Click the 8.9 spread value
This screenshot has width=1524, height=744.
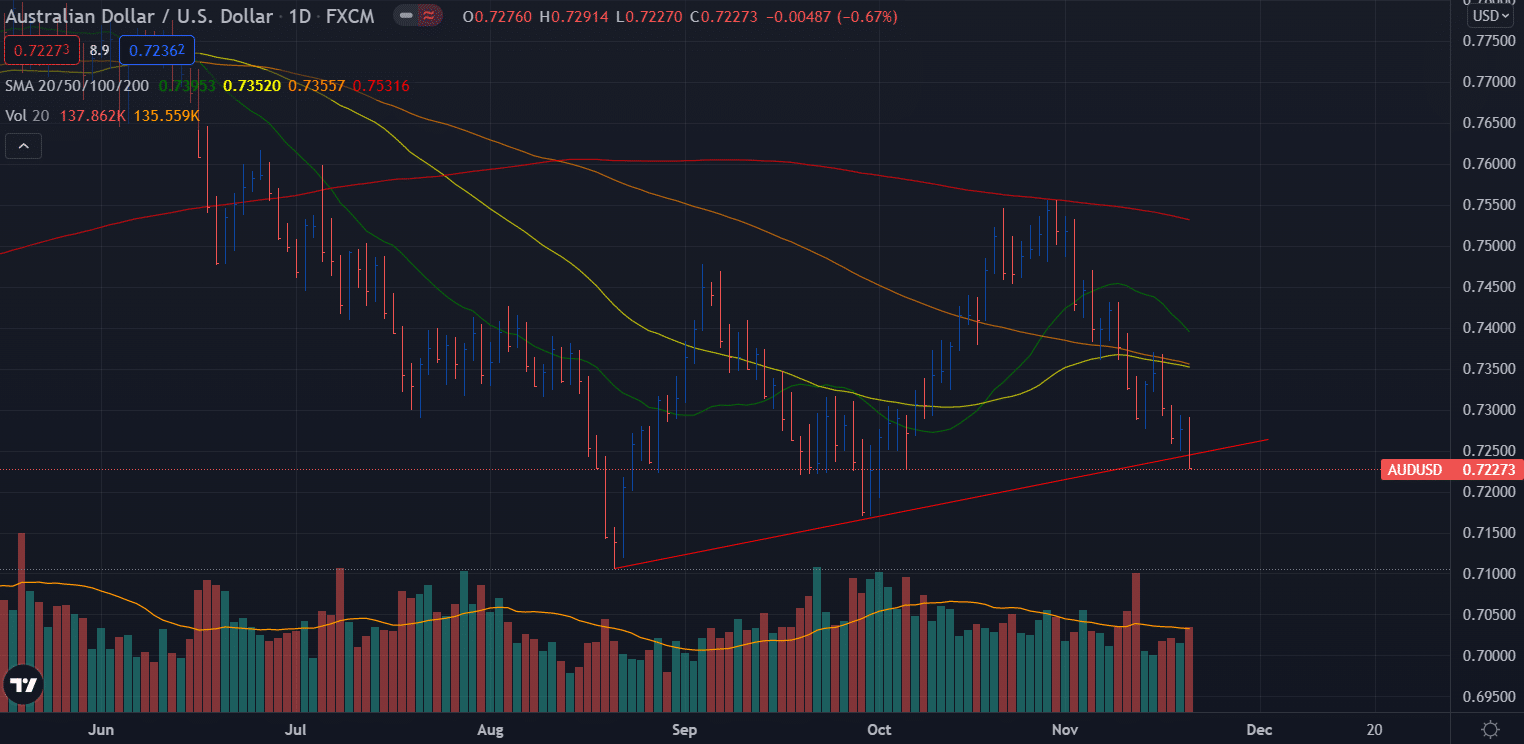pos(100,50)
